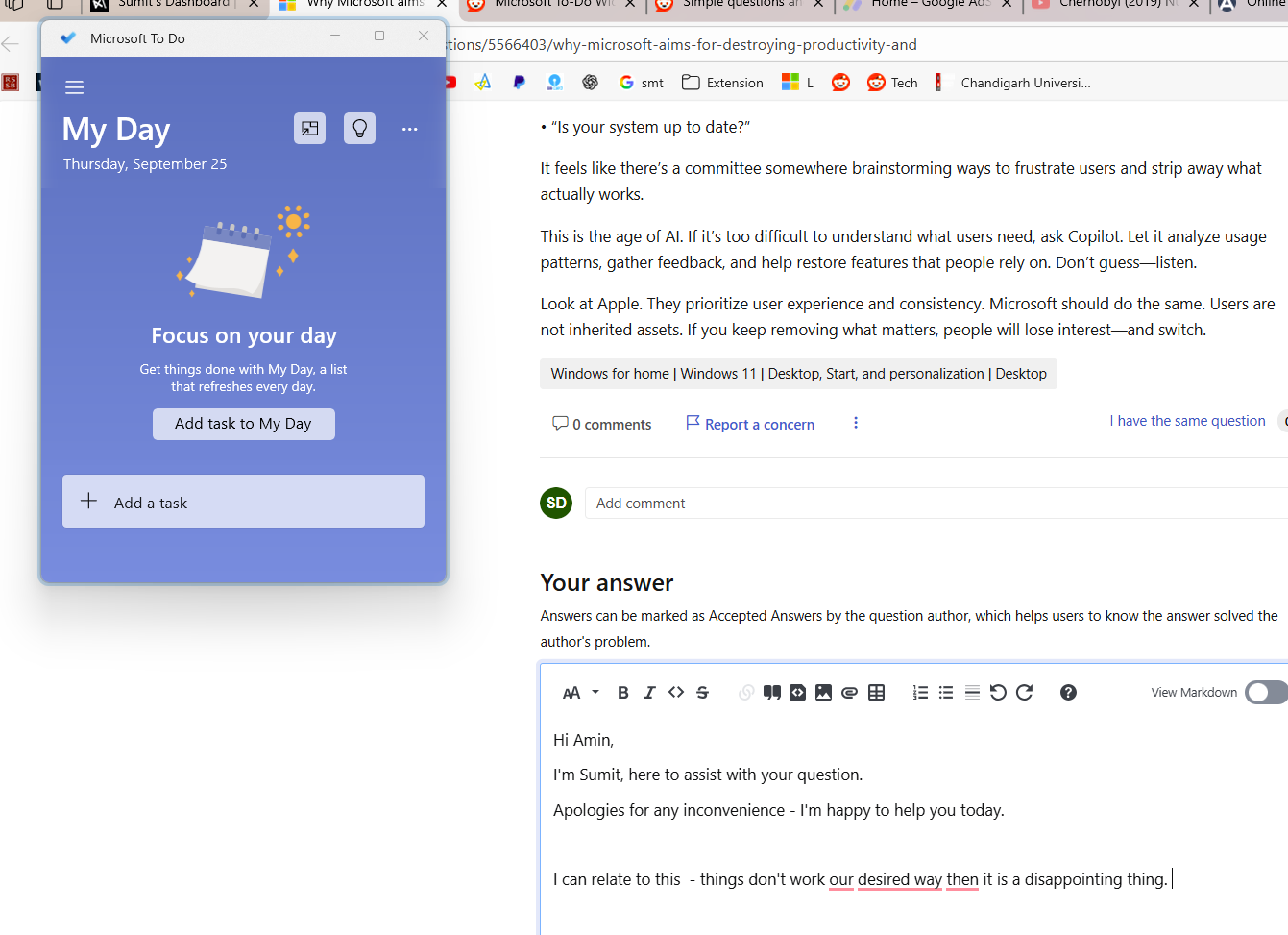Click I have the same question

pyautogui.click(x=1188, y=421)
